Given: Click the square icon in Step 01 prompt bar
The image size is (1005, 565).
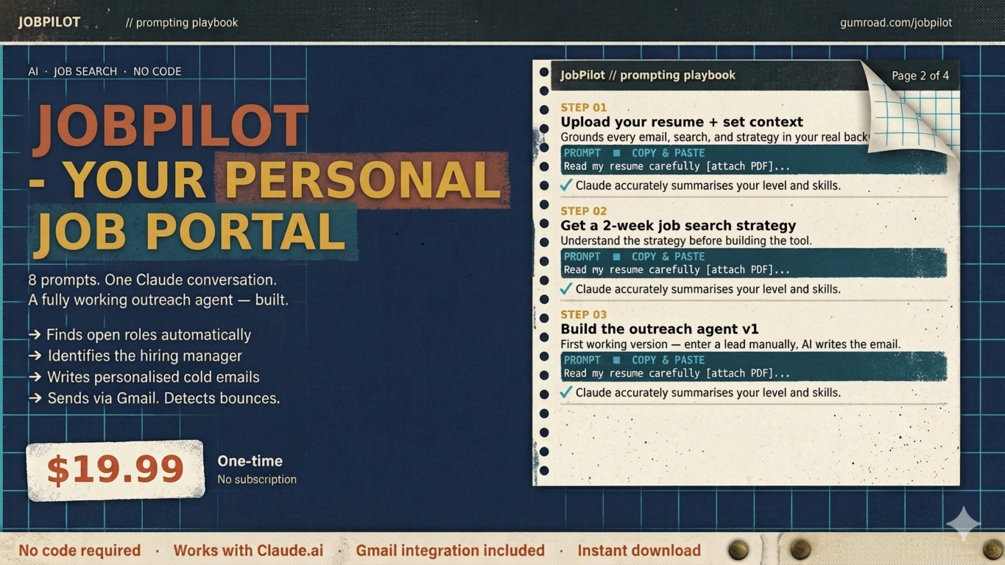Looking at the screenshot, I should (617, 153).
